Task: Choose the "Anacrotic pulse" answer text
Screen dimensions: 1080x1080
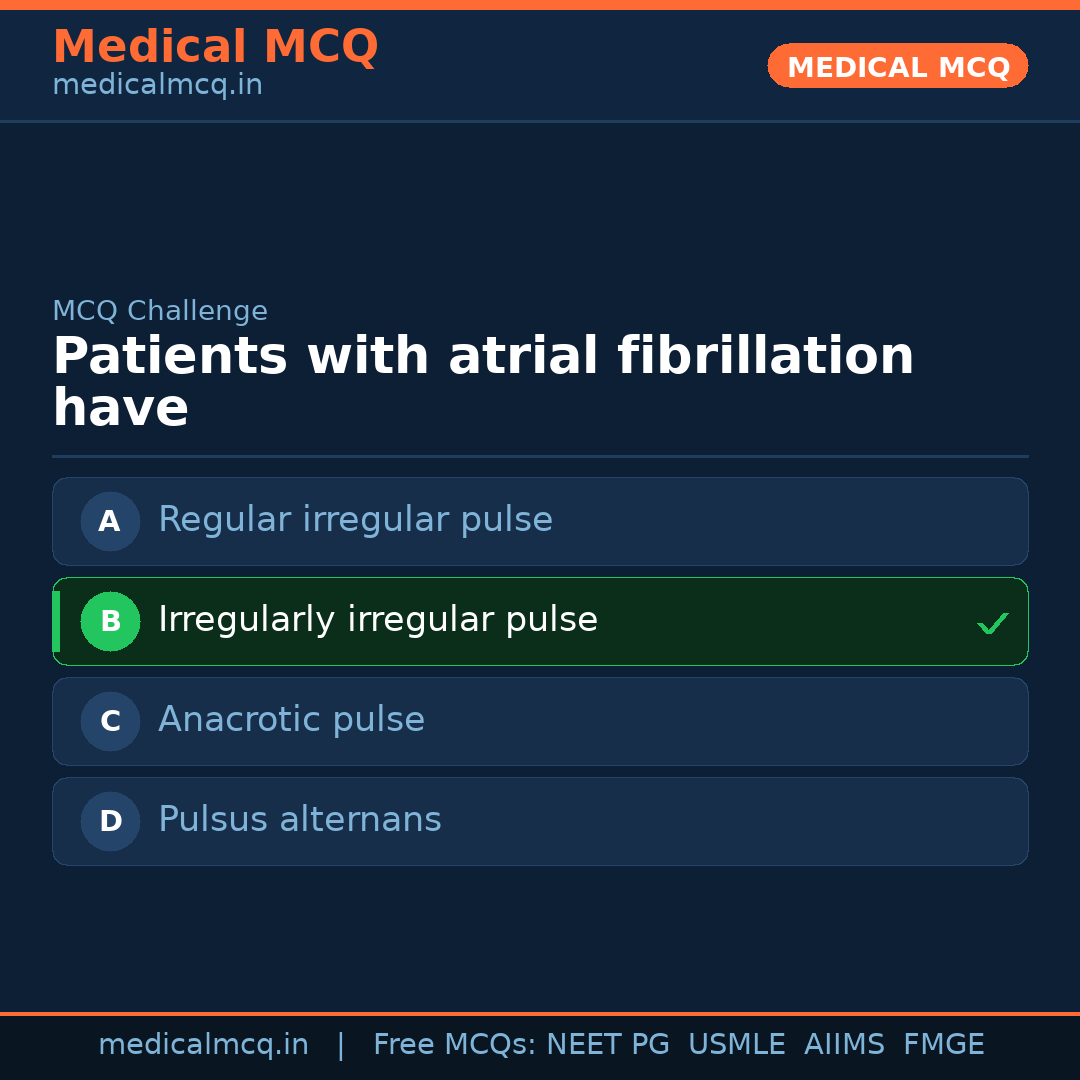Action: coord(291,720)
